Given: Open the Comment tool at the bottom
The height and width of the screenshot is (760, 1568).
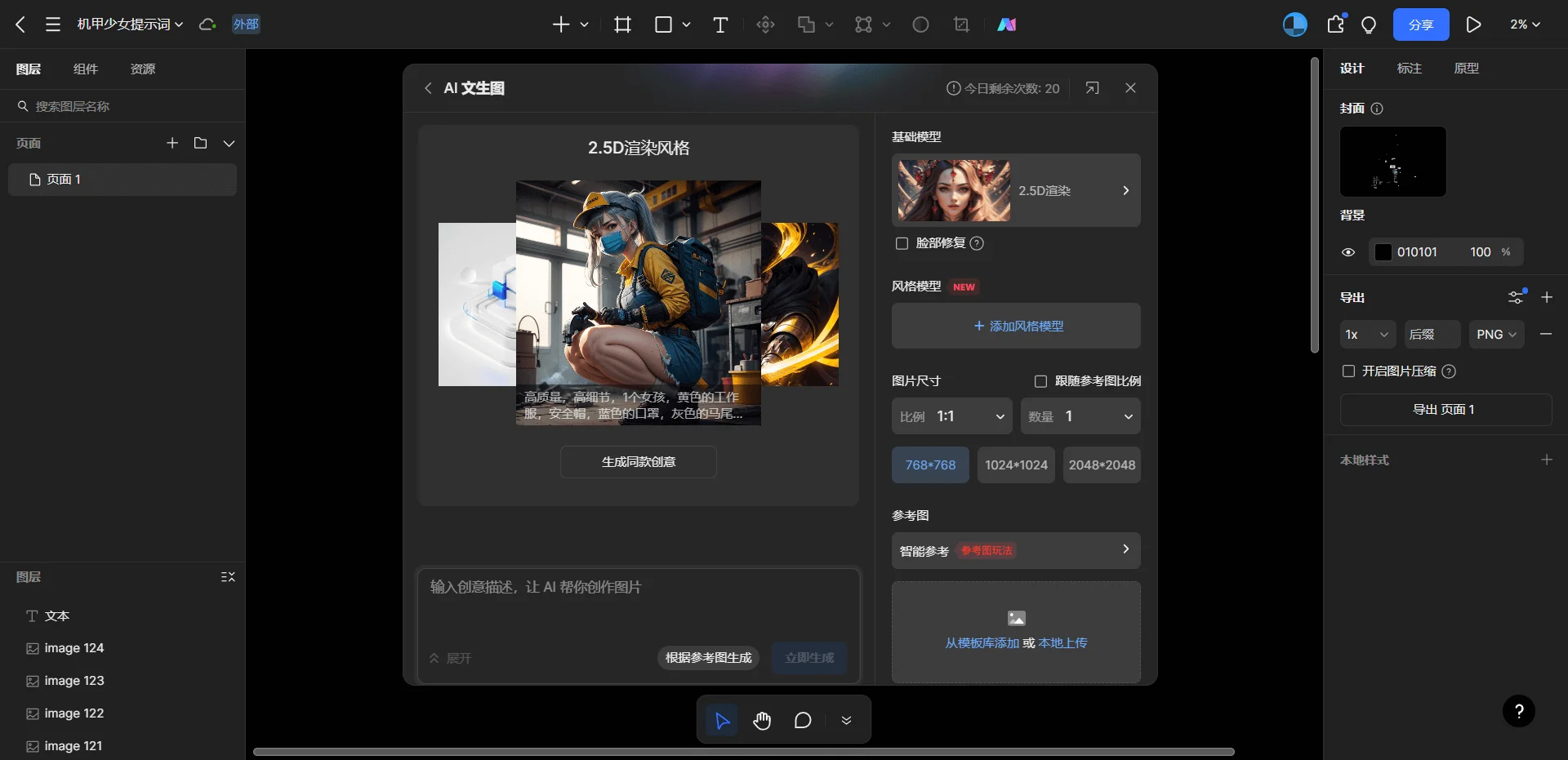Looking at the screenshot, I should pos(802,721).
